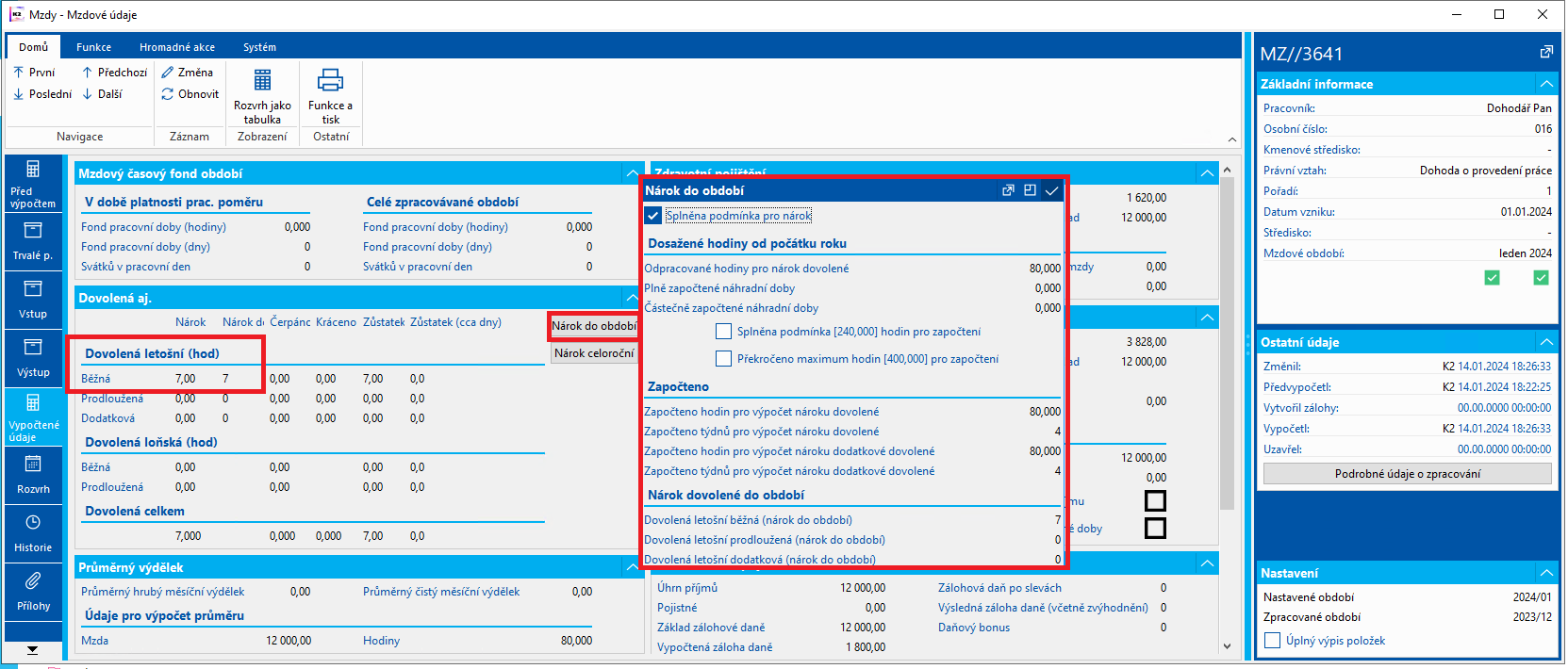Viewport: 1568px width, 669px height.
Task: Click Dohoda o provedení práce value
Action: [1485, 171]
